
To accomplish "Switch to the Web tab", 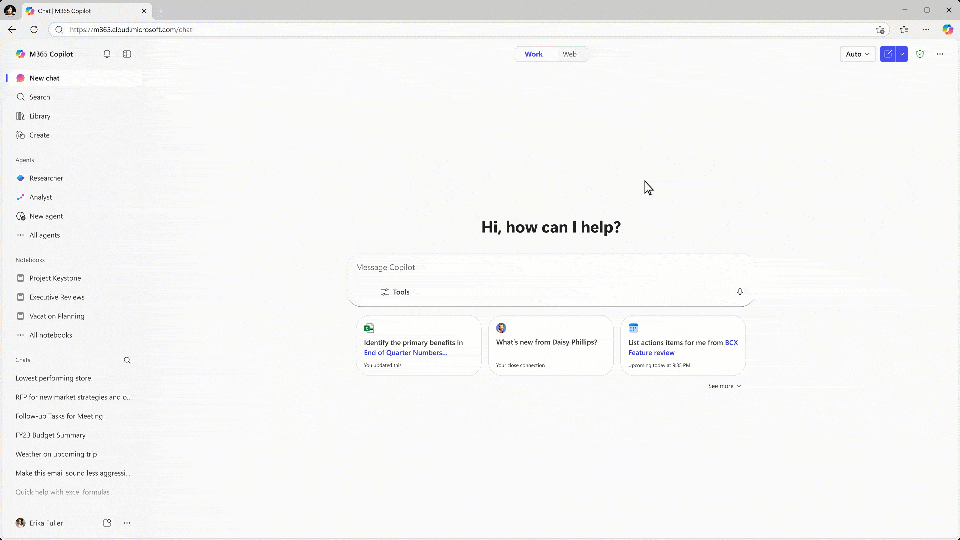I will (x=569, y=54).
